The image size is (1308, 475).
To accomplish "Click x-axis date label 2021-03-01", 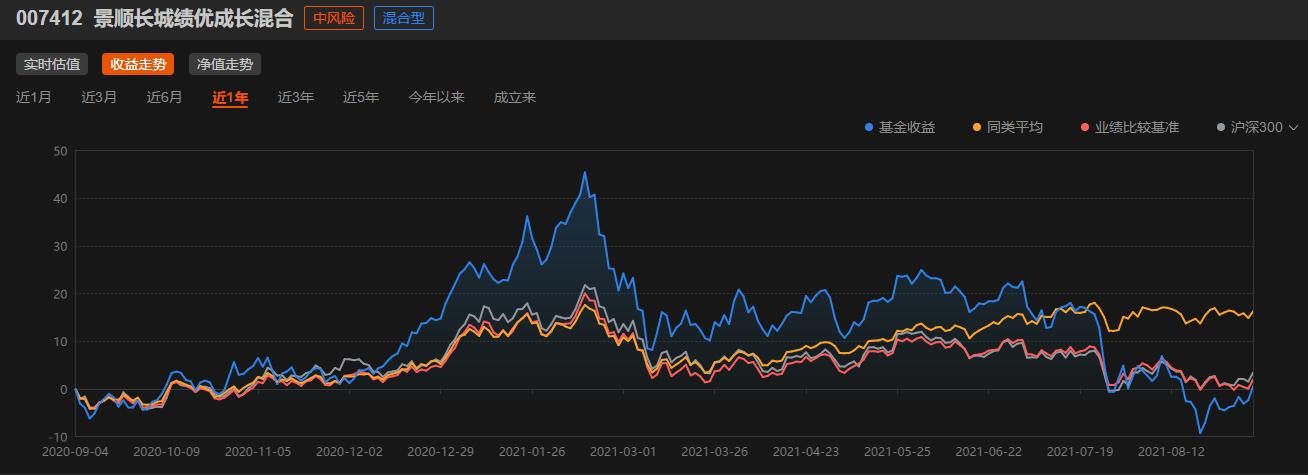I will pos(624,451).
